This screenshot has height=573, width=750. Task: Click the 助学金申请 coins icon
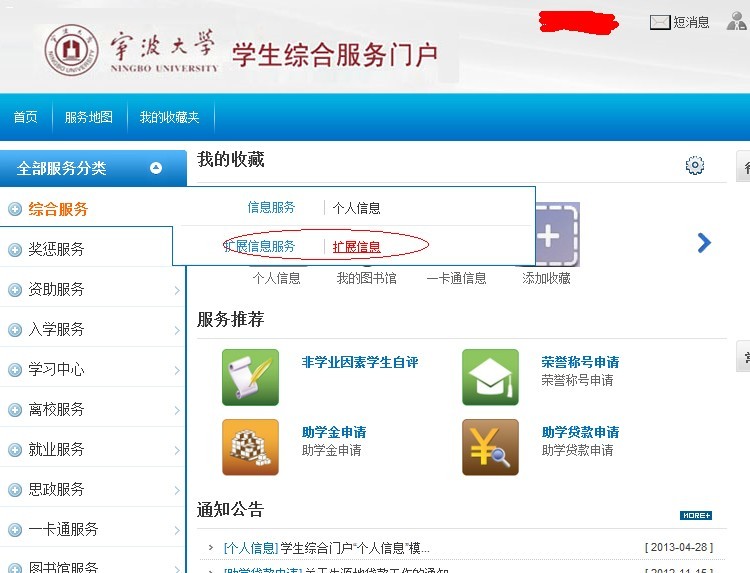[x=250, y=447]
